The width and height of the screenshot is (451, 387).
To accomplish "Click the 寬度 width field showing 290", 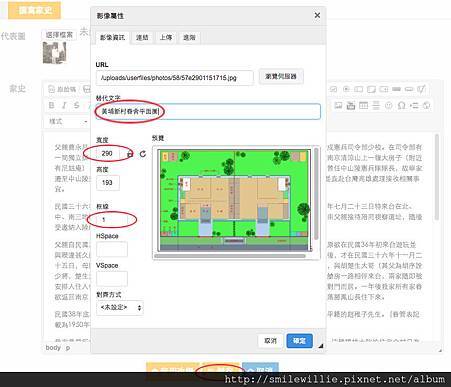I will coord(108,153).
